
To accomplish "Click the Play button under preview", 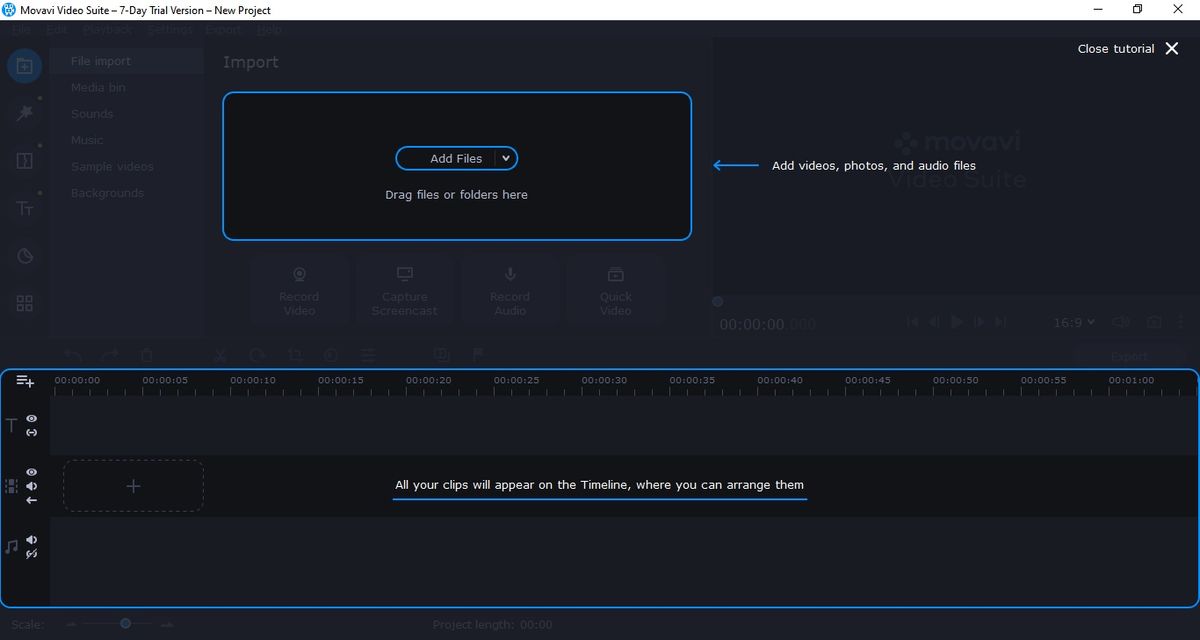I will pos(957,322).
